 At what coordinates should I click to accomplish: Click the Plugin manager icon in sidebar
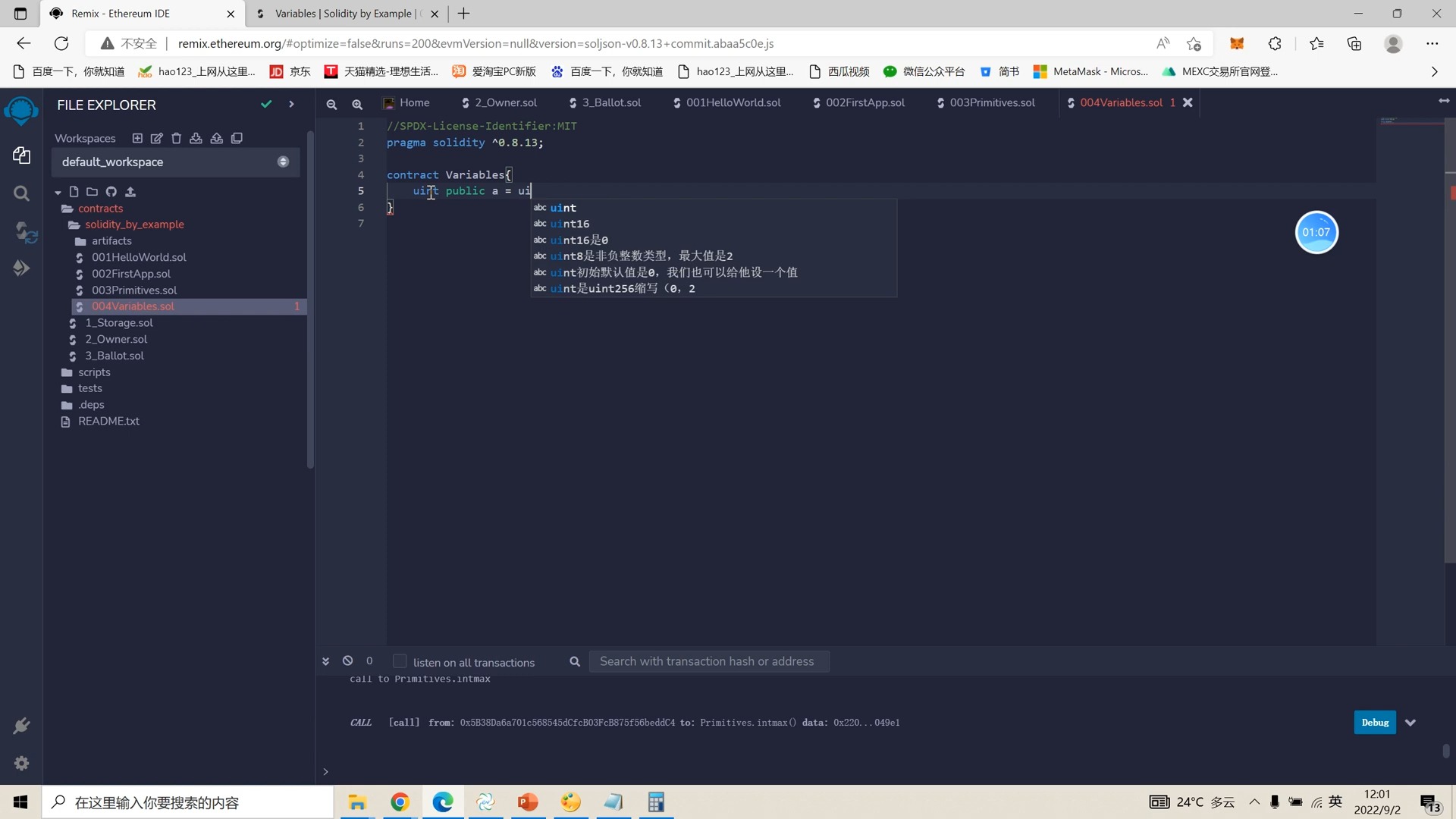[x=21, y=725]
